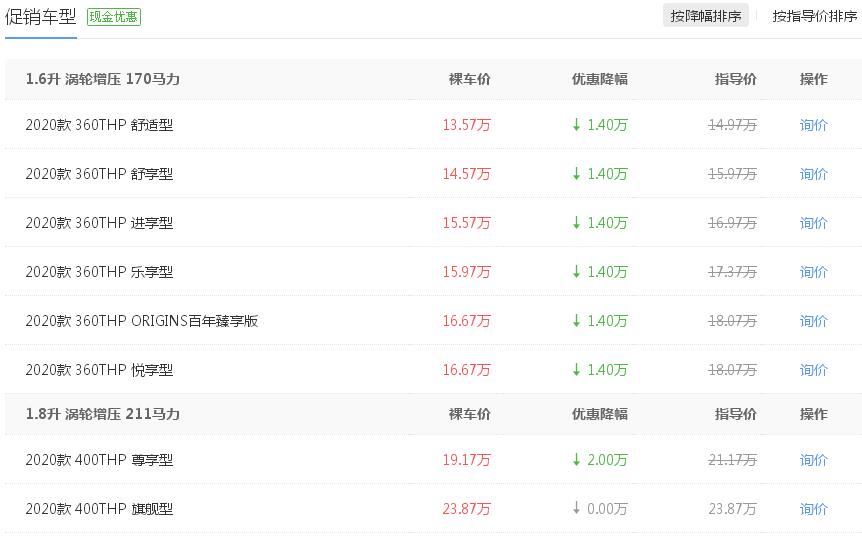862x544 pixels.
Task: Click the 现金优惠 badge
Action: coord(114,16)
